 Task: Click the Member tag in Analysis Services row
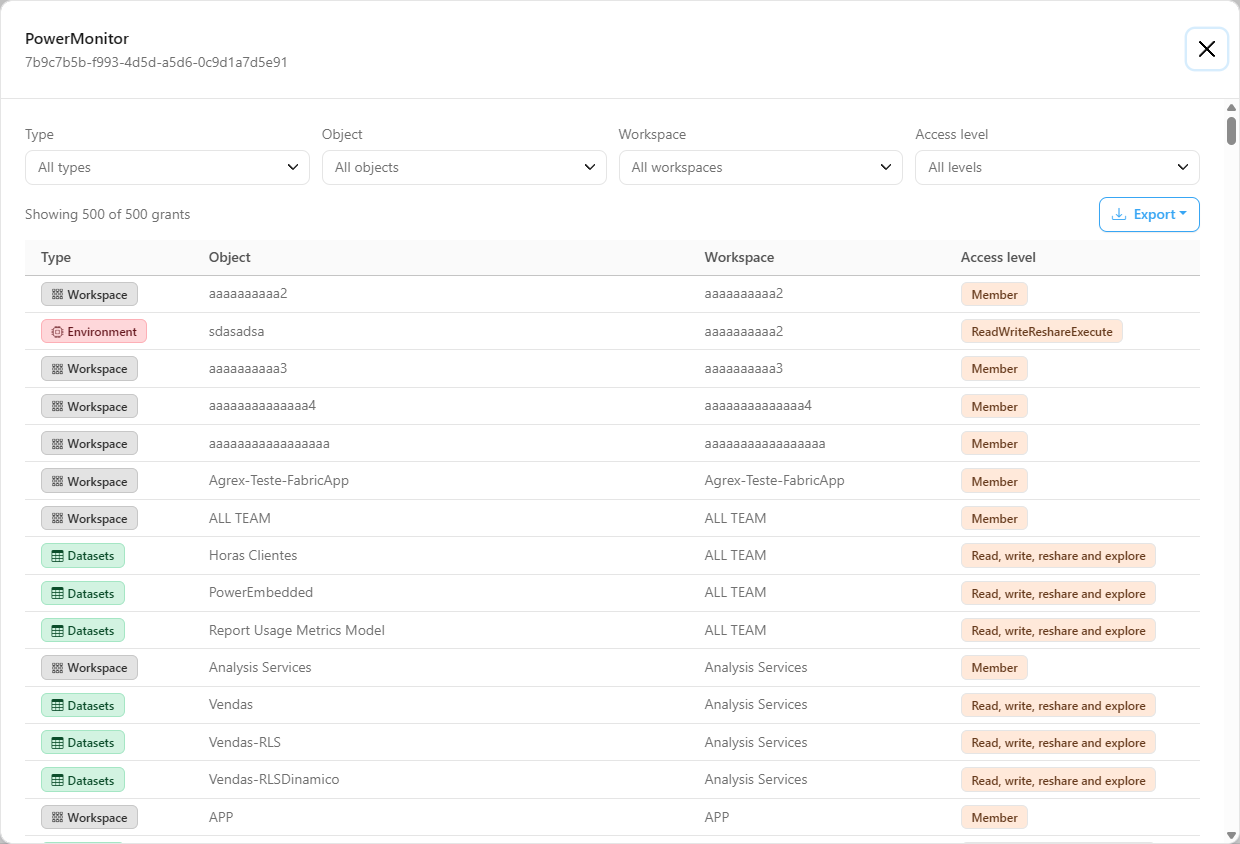click(x=994, y=667)
